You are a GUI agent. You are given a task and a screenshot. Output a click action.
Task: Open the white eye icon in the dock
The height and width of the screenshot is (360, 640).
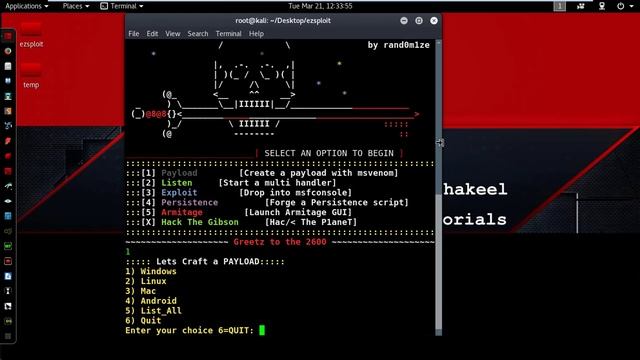tap(8, 201)
